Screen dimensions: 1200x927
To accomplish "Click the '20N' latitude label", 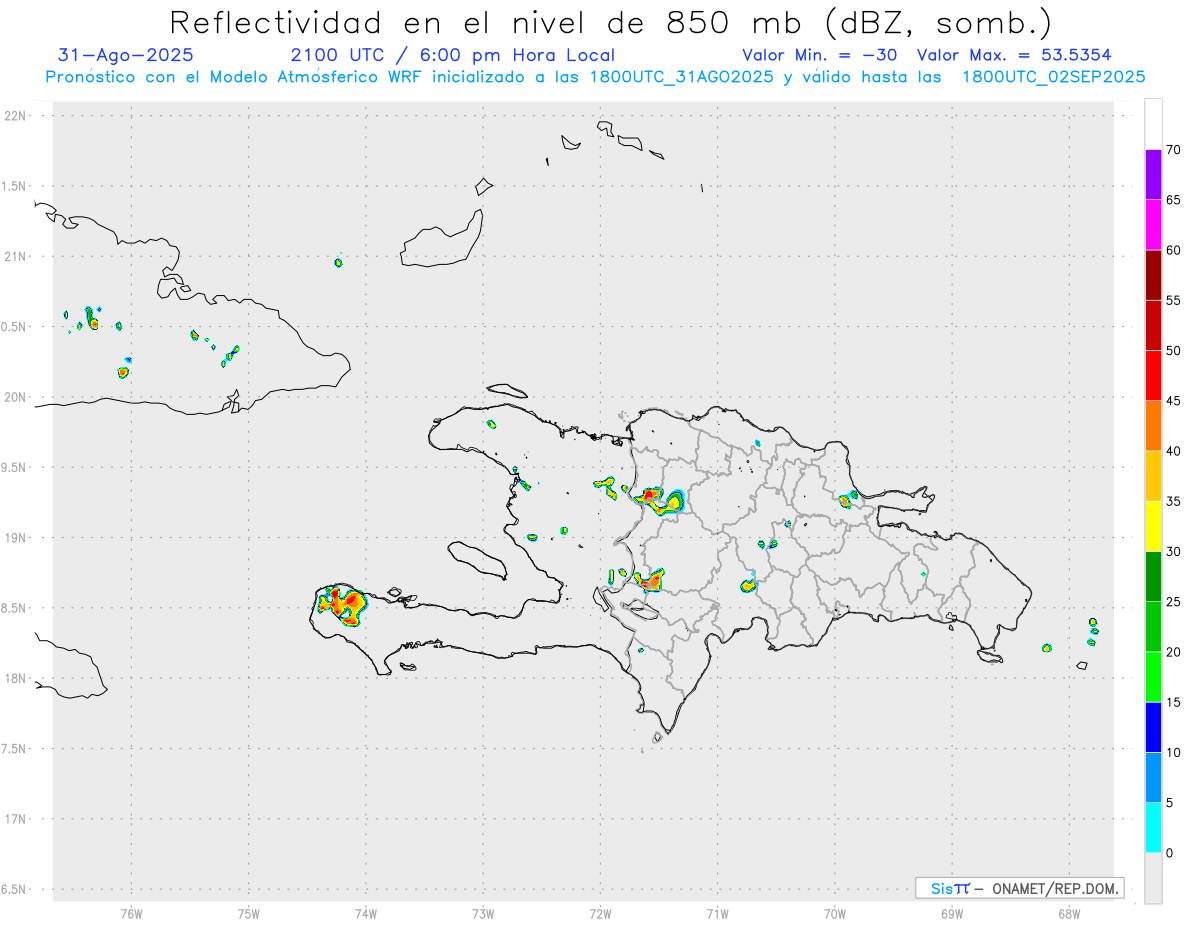I will point(17,397).
